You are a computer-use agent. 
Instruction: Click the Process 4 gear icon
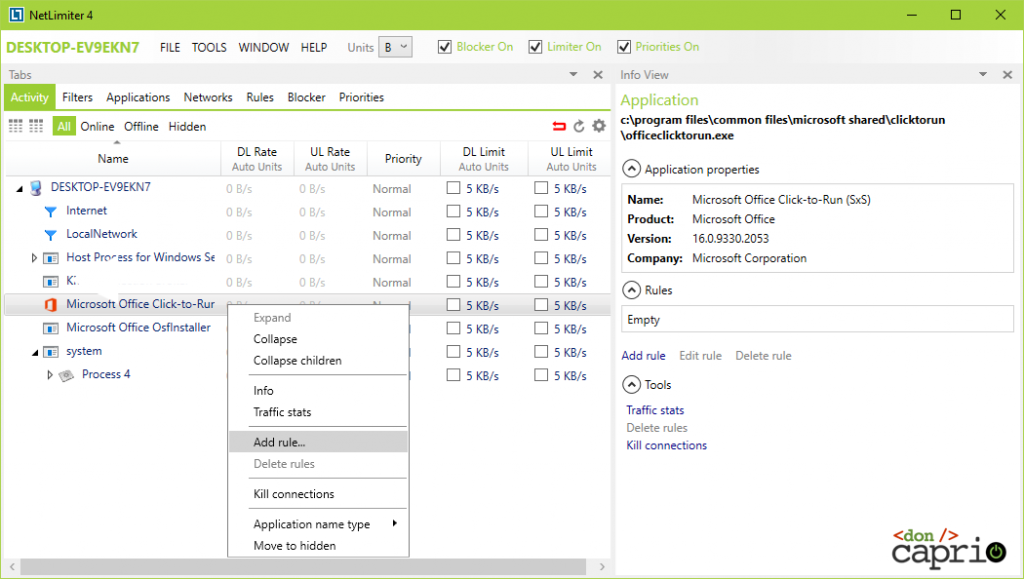(66, 375)
